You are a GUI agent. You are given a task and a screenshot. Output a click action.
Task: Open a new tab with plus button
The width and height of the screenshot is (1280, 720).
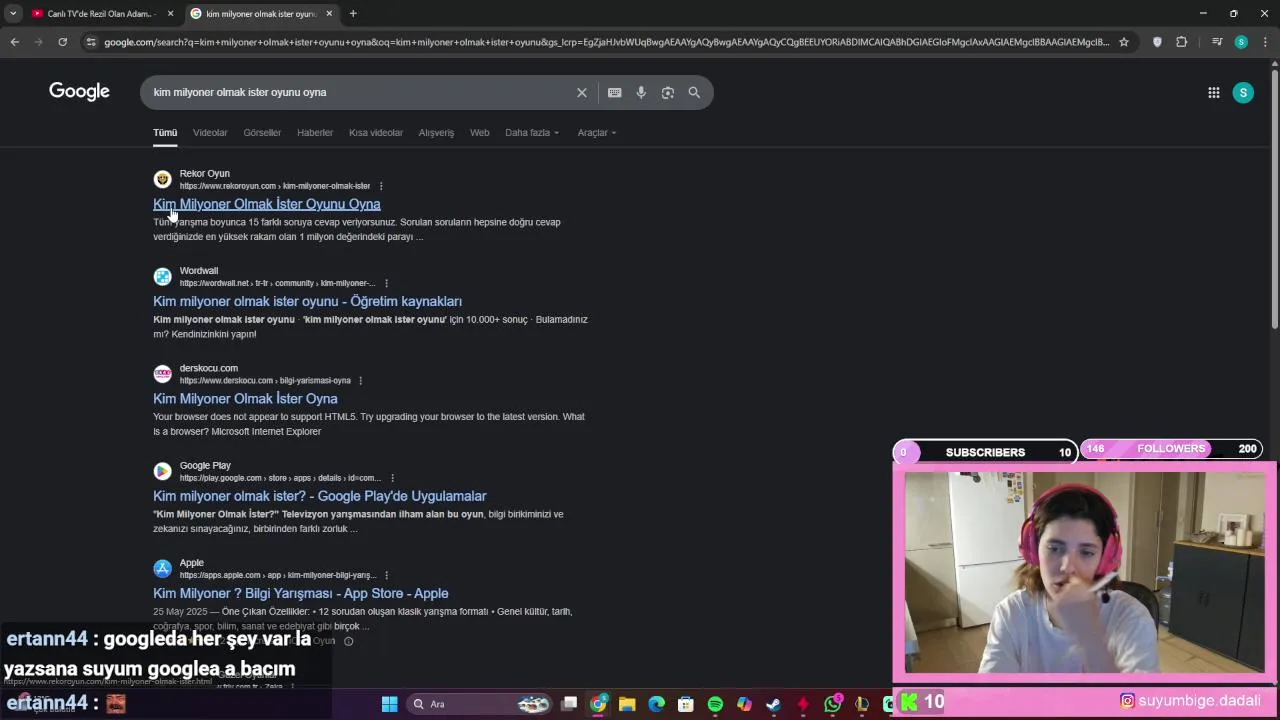353,14
